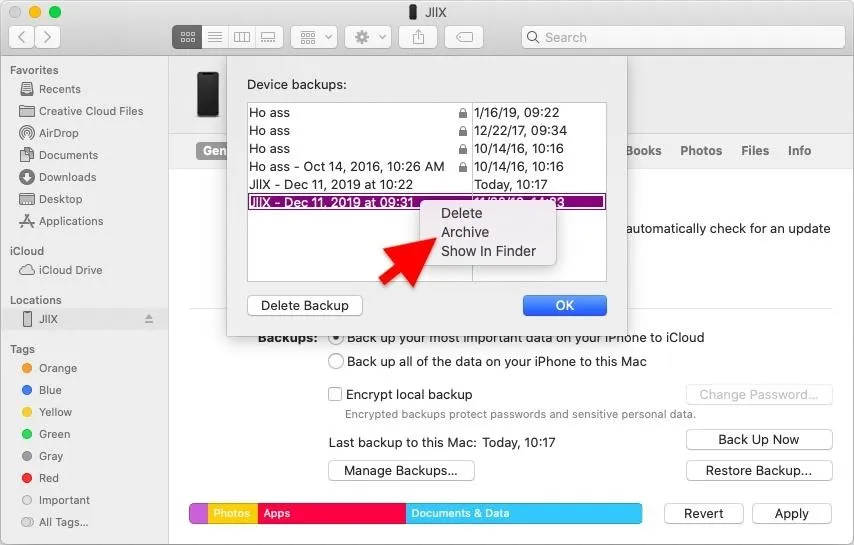854x545 pixels.
Task: Select backup Ho ass - Oct 14, 2016, 10:26 AM
Action: [x=426, y=167]
